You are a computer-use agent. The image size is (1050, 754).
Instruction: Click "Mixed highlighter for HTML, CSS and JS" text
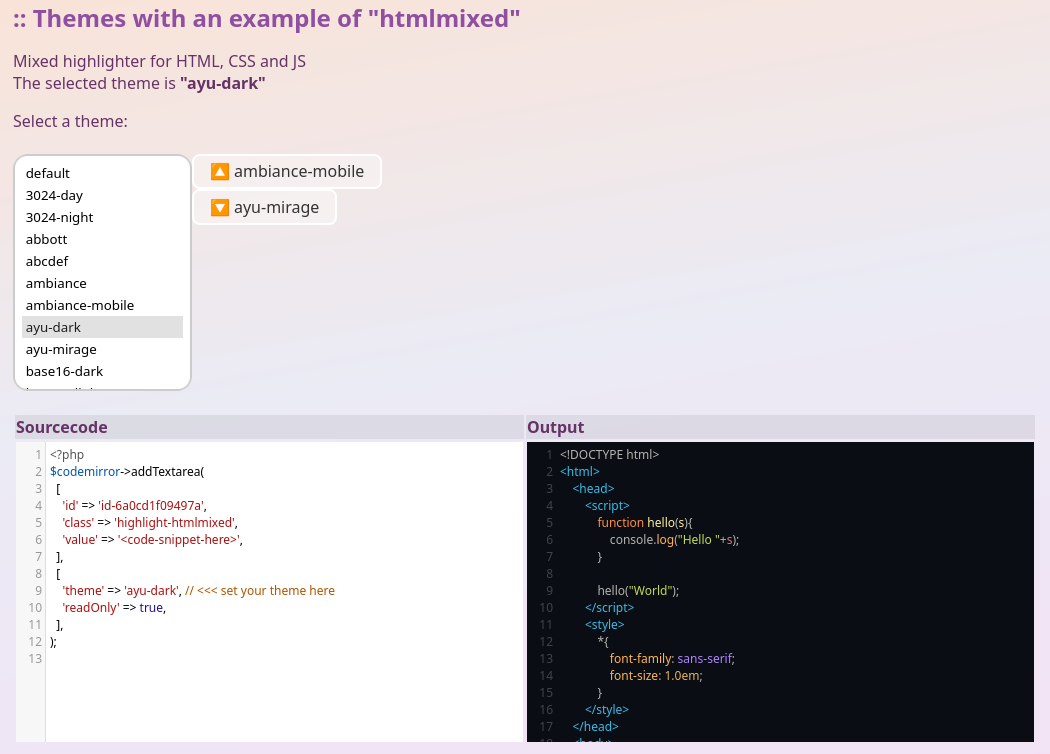[x=159, y=62]
